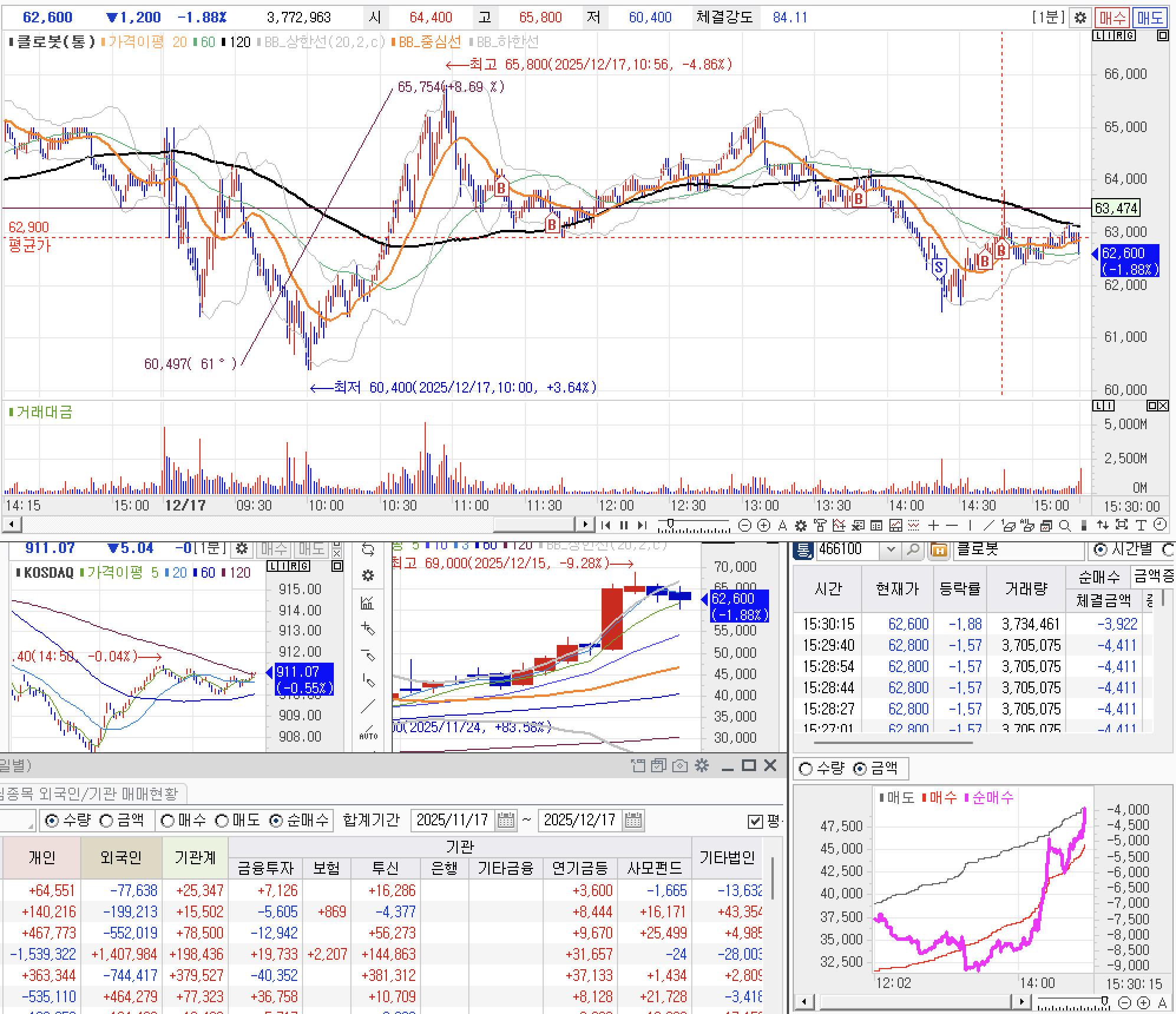1176x1014 pixels.
Task: Click the chart zoom-out minus circle icon
Action: pyautogui.click(x=745, y=525)
